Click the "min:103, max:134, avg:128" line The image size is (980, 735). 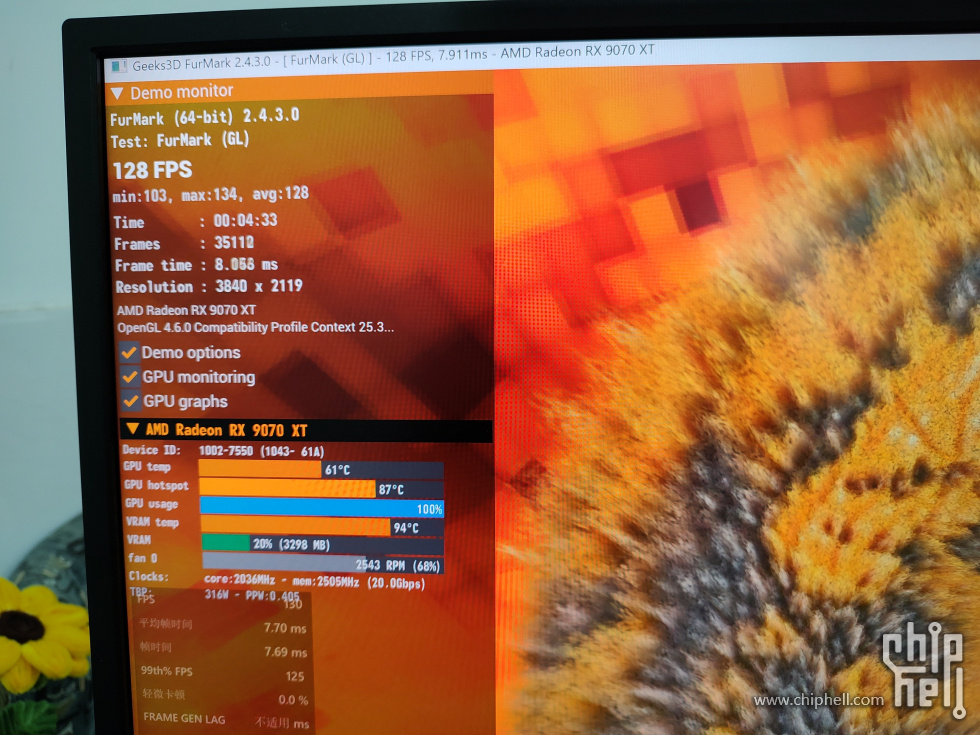(211, 194)
